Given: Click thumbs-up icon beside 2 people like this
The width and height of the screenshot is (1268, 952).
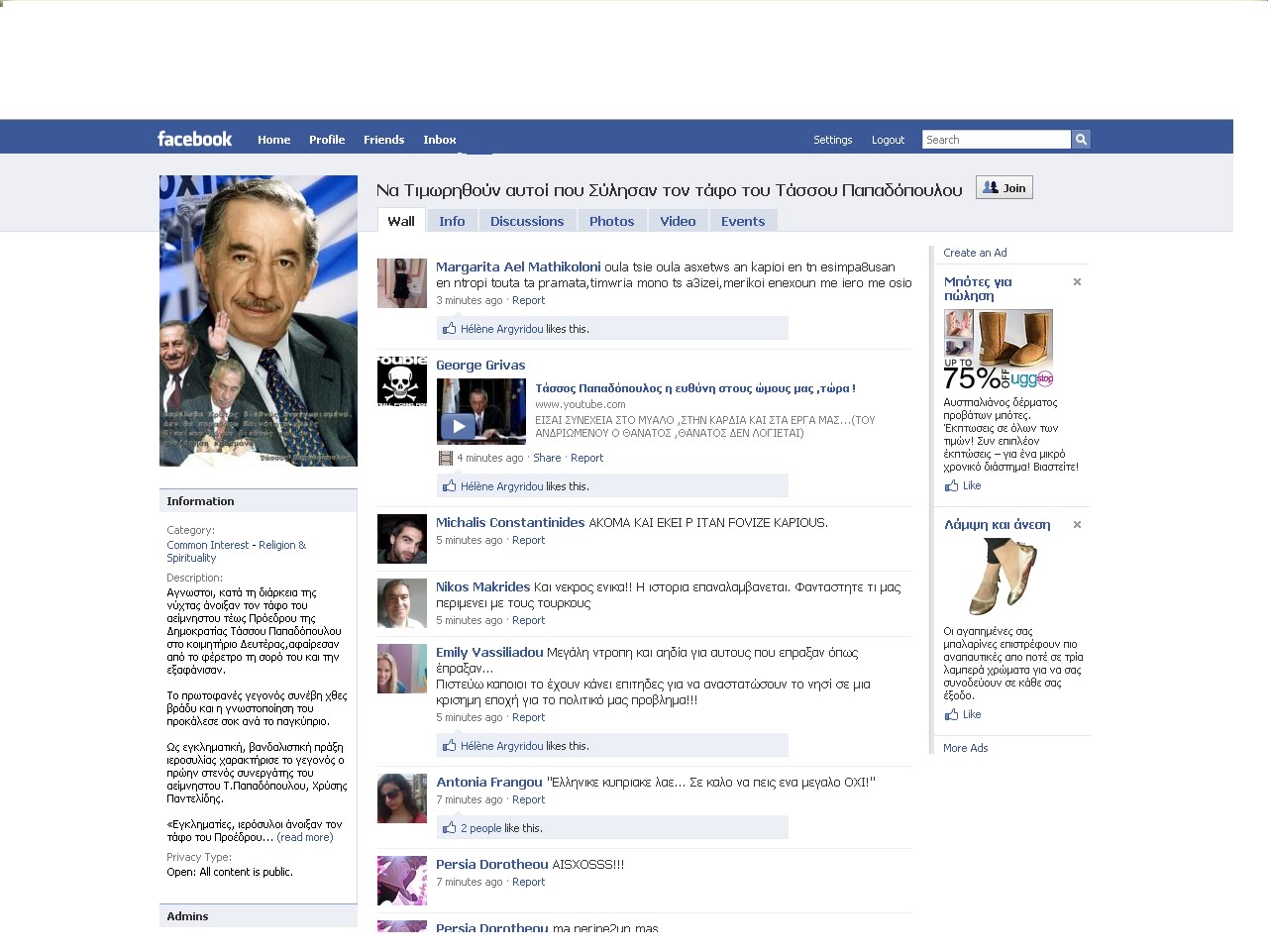Looking at the screenshot, I should coord(450,828).
